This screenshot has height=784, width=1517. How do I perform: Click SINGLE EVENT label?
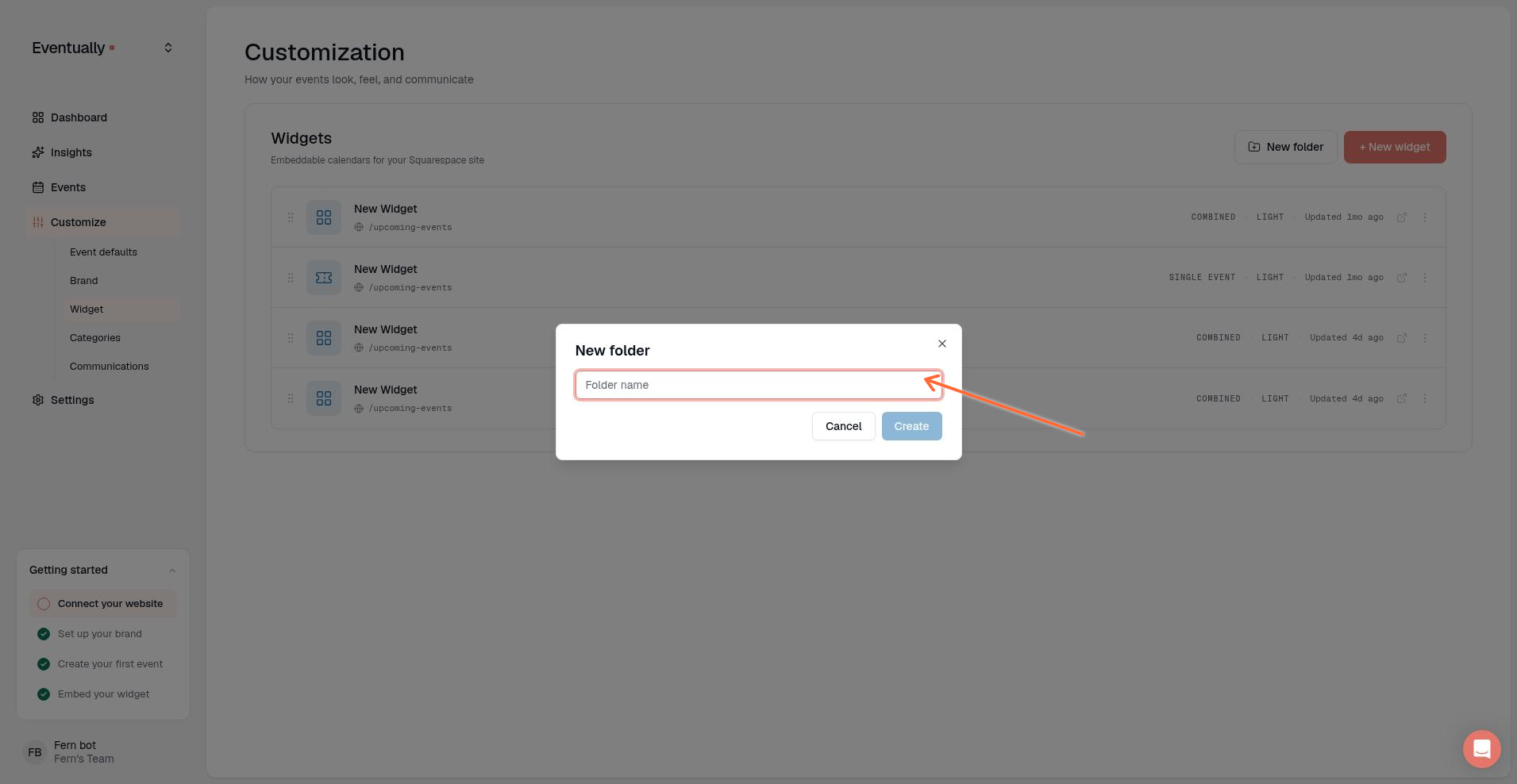[1202, 278]
